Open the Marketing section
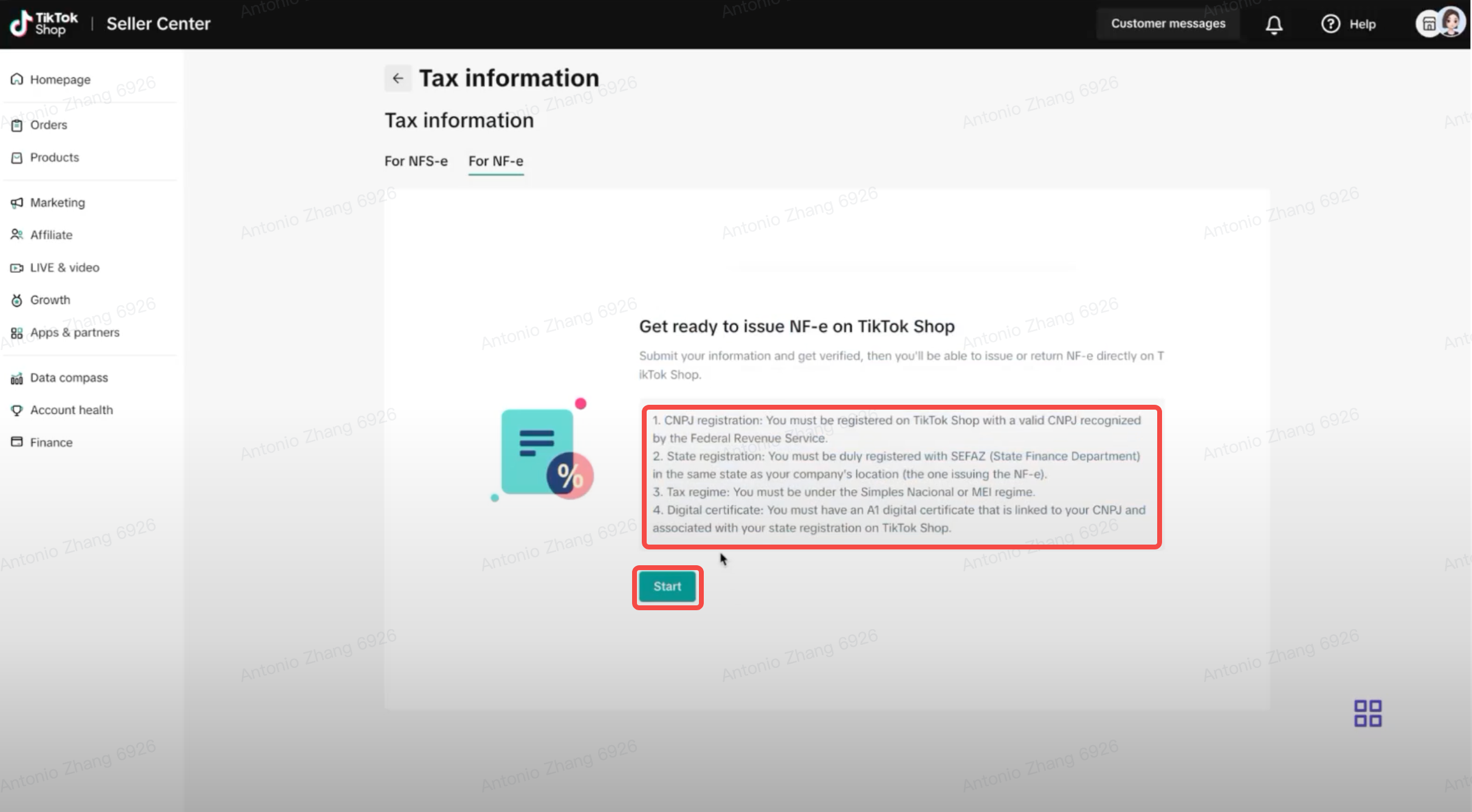1472x812 pixels. click(58, 202)
